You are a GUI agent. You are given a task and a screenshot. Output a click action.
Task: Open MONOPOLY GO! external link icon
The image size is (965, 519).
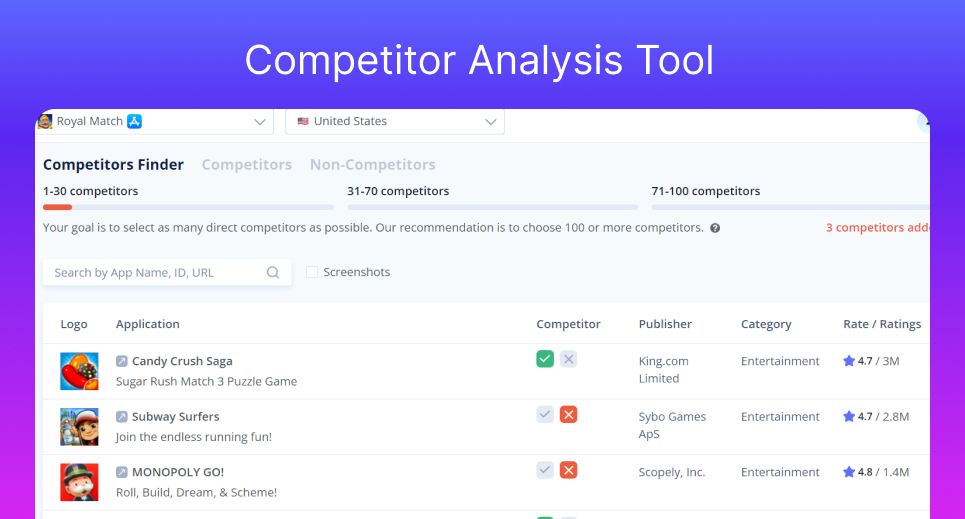(x=122, y=472)
